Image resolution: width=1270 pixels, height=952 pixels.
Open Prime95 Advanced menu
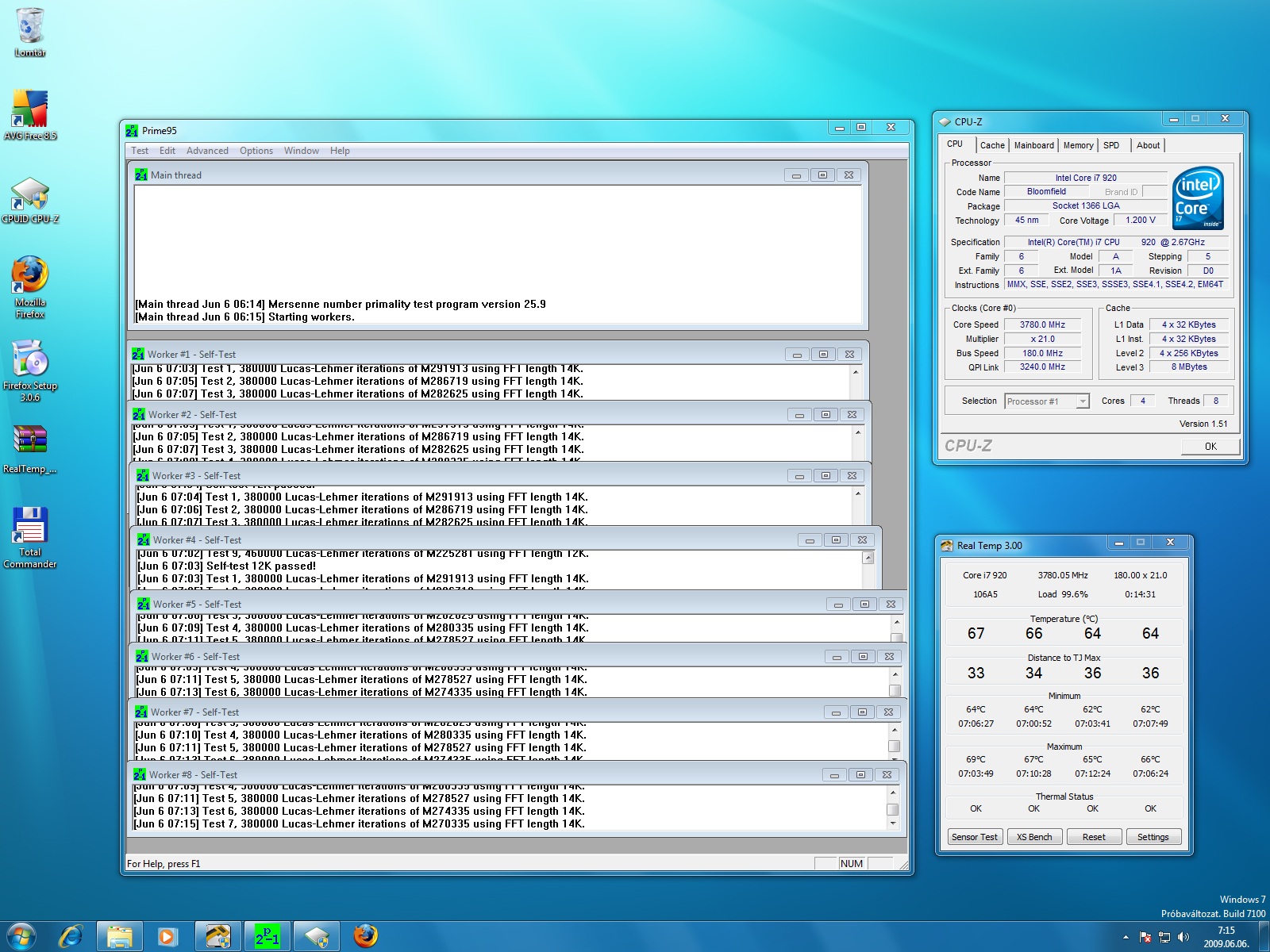207,151
